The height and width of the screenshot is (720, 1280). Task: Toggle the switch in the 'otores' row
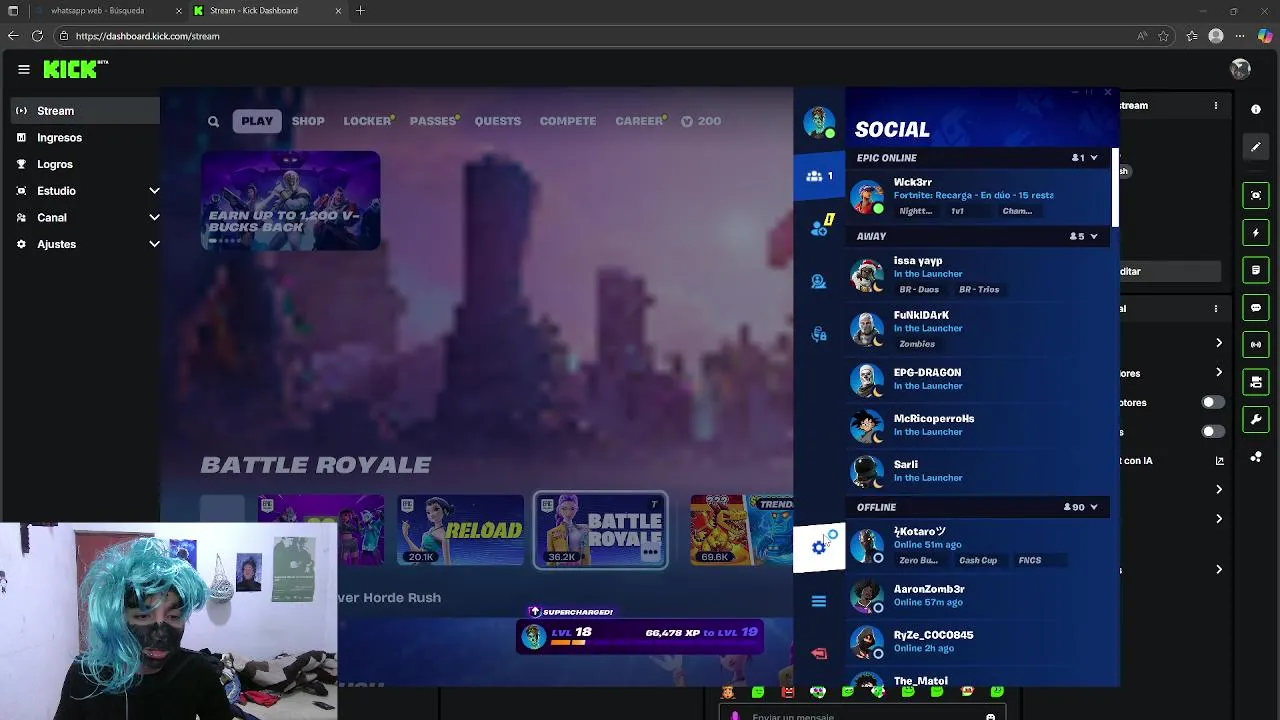[x=1212, y=402]
